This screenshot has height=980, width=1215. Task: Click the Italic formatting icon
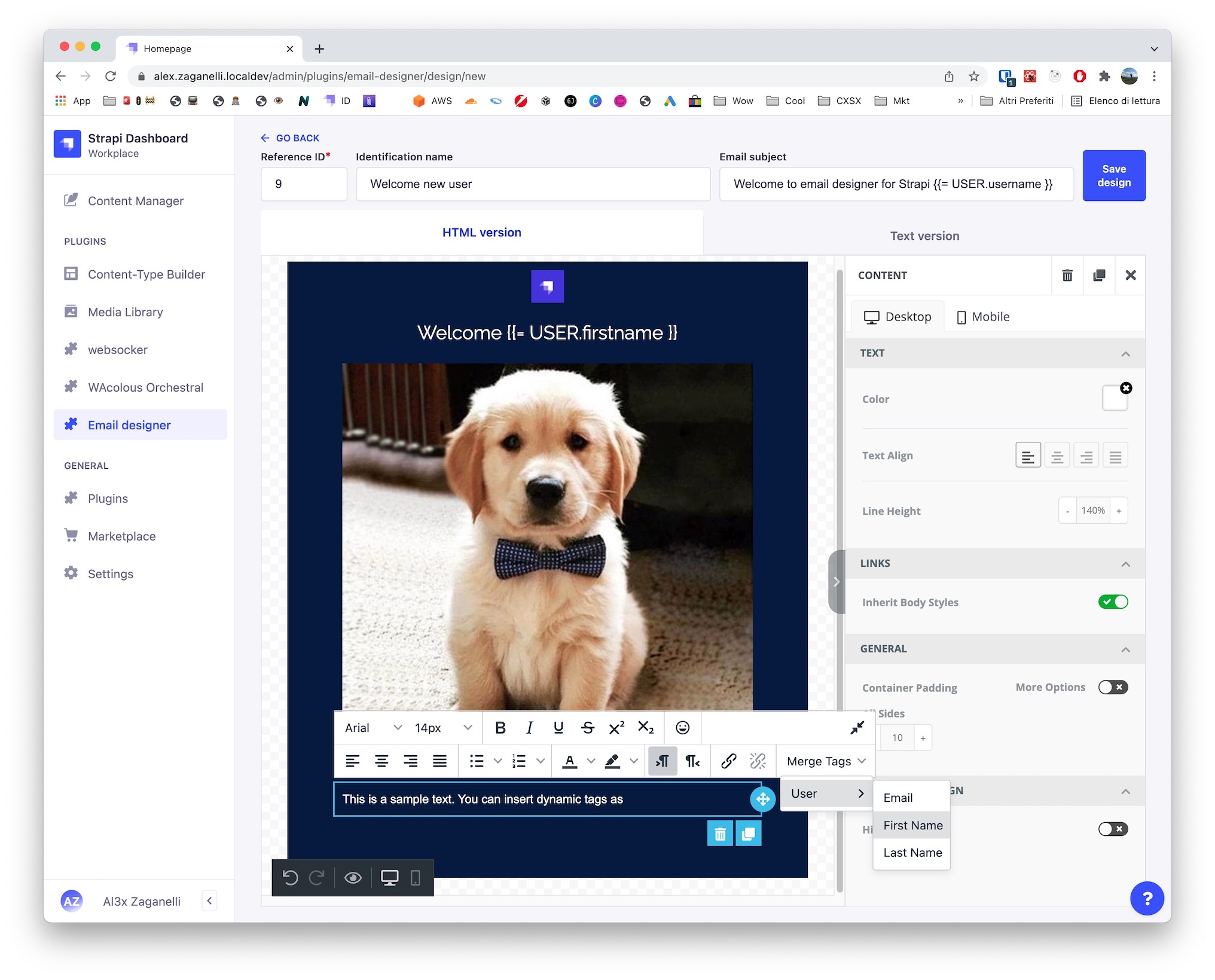click(x=528, y=727)
